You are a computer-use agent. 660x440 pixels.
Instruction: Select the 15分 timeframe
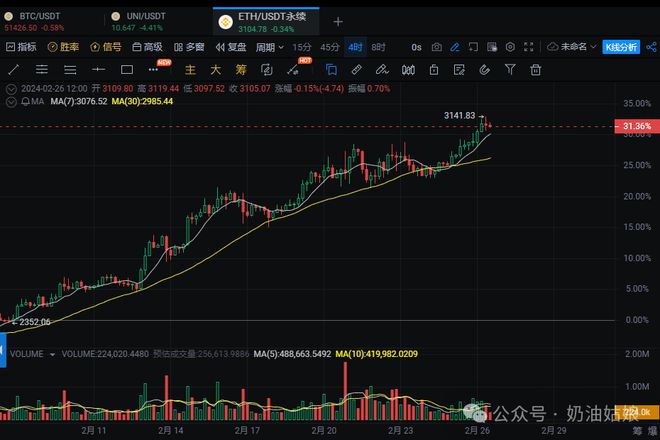(x=301, y=47)
